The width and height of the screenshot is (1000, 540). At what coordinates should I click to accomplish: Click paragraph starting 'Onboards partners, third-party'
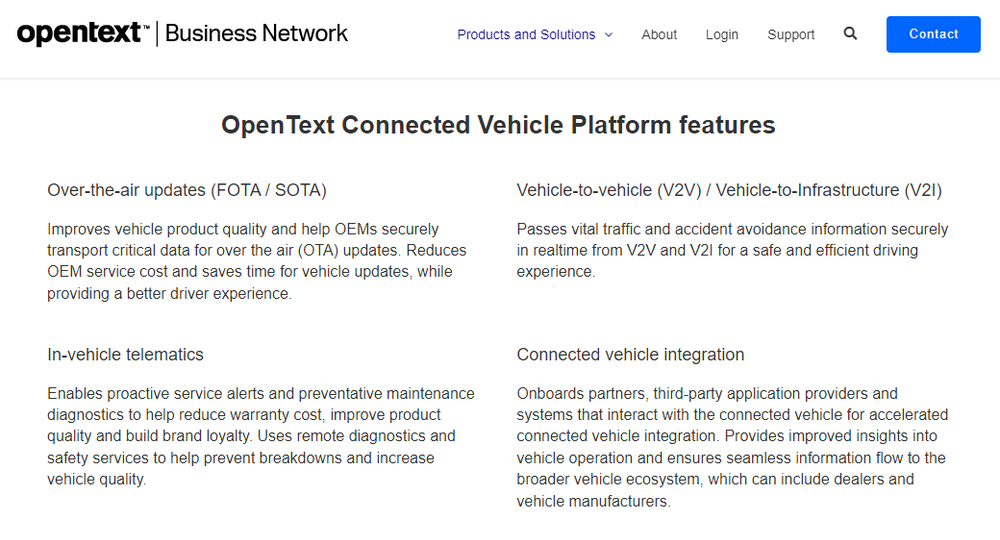pos(732,447)
